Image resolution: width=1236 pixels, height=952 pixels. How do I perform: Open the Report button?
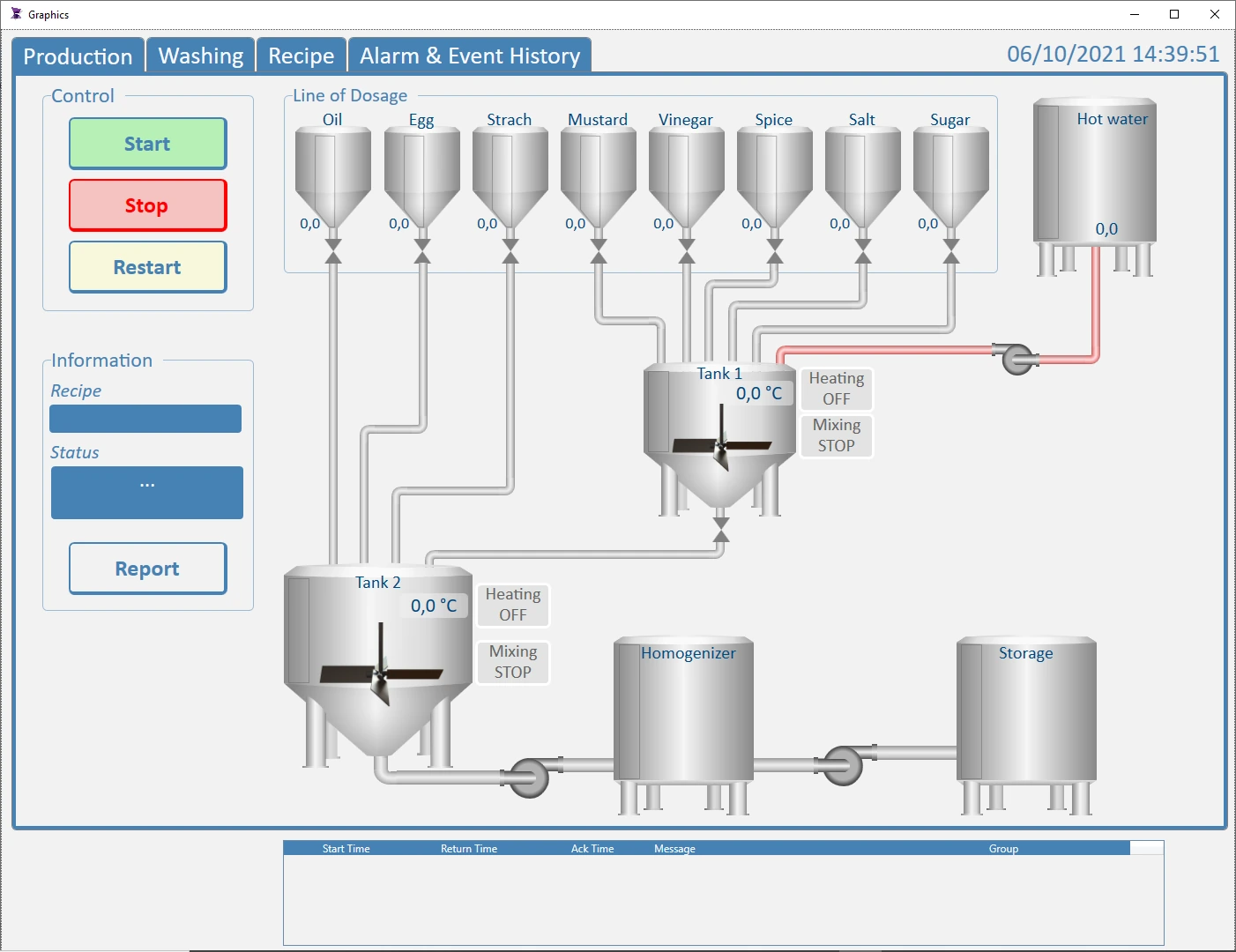pyautogui.click(x=148, y=569)
